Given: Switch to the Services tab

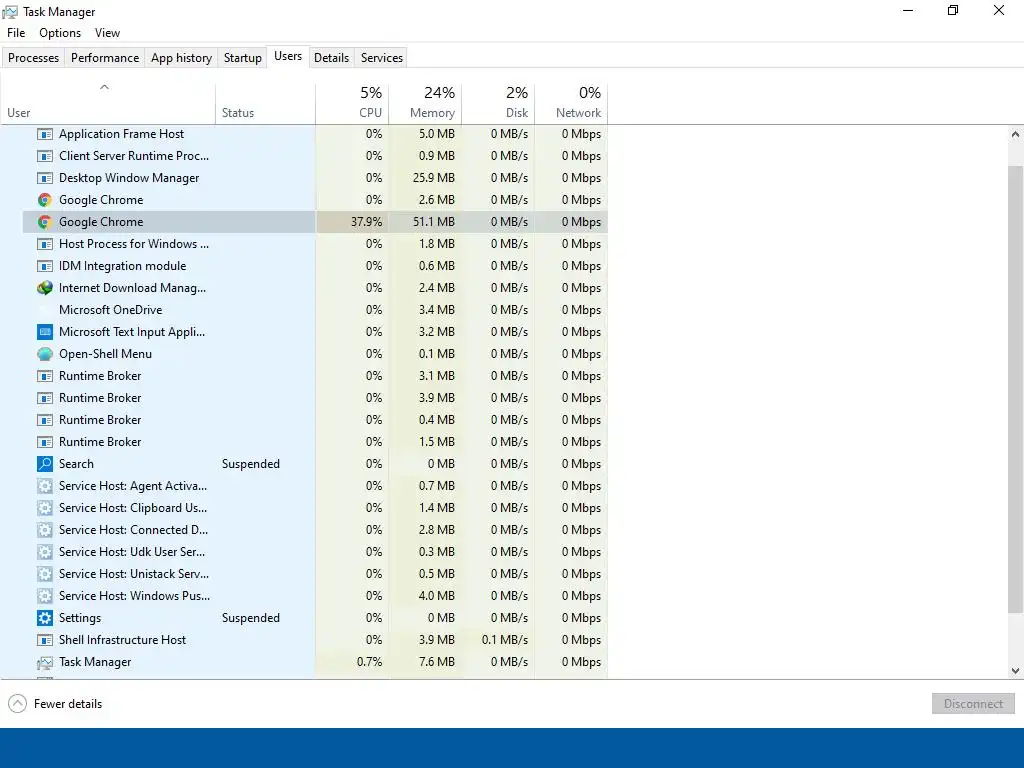Looking at the screenshot, I should click(382, 57).
